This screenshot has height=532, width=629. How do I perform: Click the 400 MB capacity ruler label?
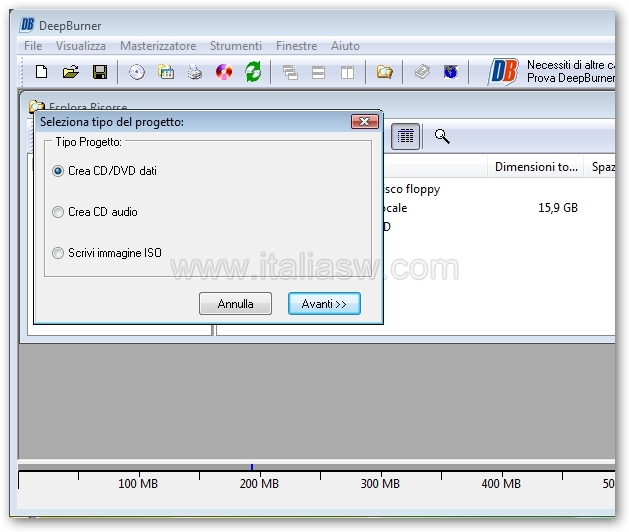[x=501, y=484]
